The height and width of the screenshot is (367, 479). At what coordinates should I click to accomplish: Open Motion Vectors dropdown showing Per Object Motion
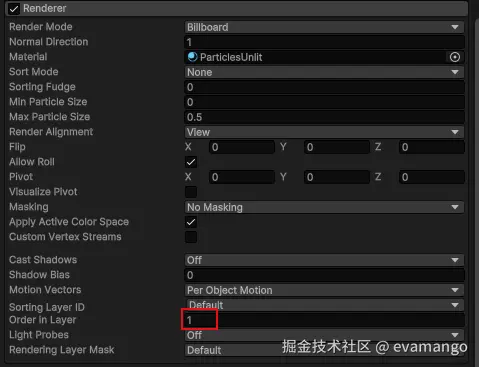(x=324, y=290)
